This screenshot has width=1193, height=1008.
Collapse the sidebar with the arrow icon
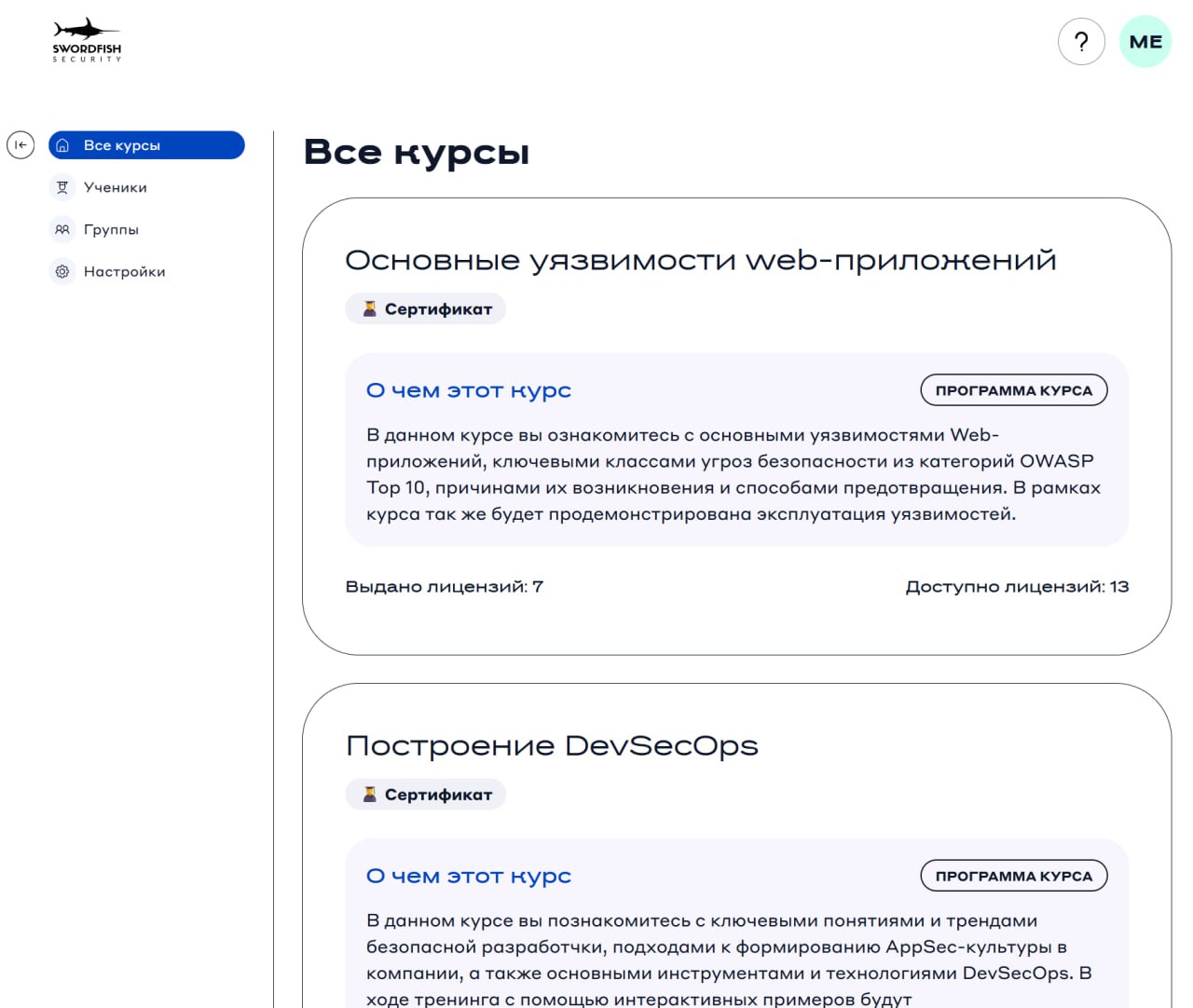point(21,145)
